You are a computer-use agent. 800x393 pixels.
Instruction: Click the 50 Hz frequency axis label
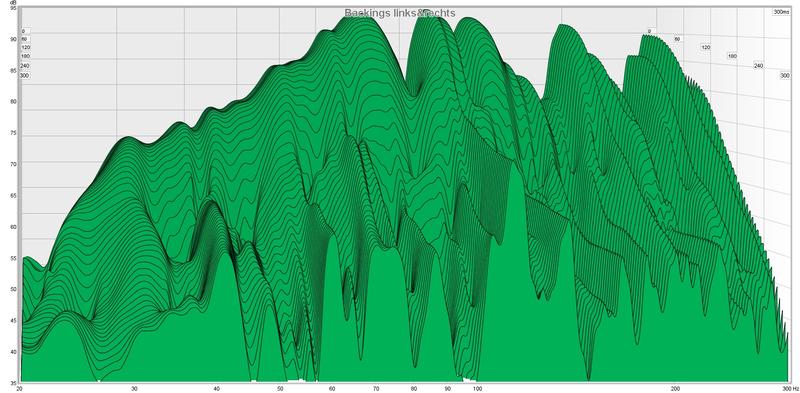(280, 389)
